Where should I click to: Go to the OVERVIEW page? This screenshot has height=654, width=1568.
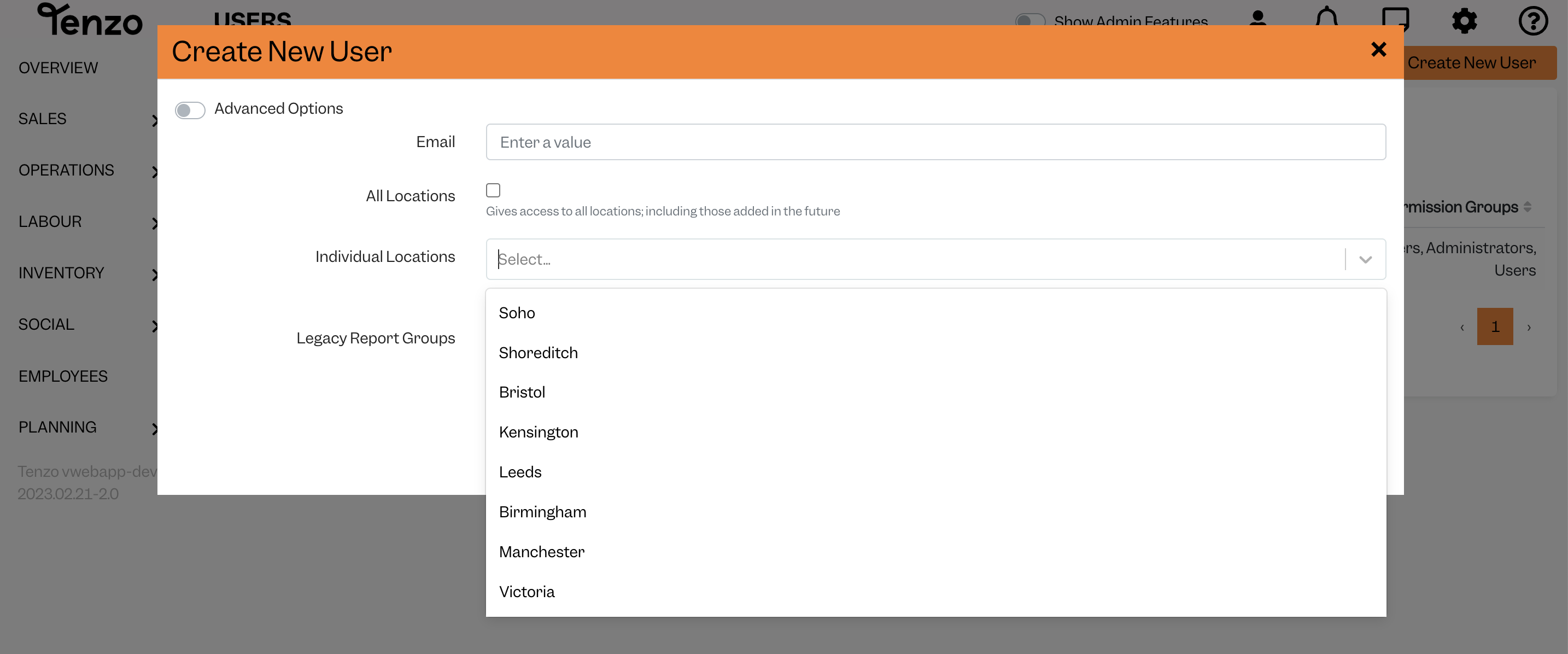point(58,68)
